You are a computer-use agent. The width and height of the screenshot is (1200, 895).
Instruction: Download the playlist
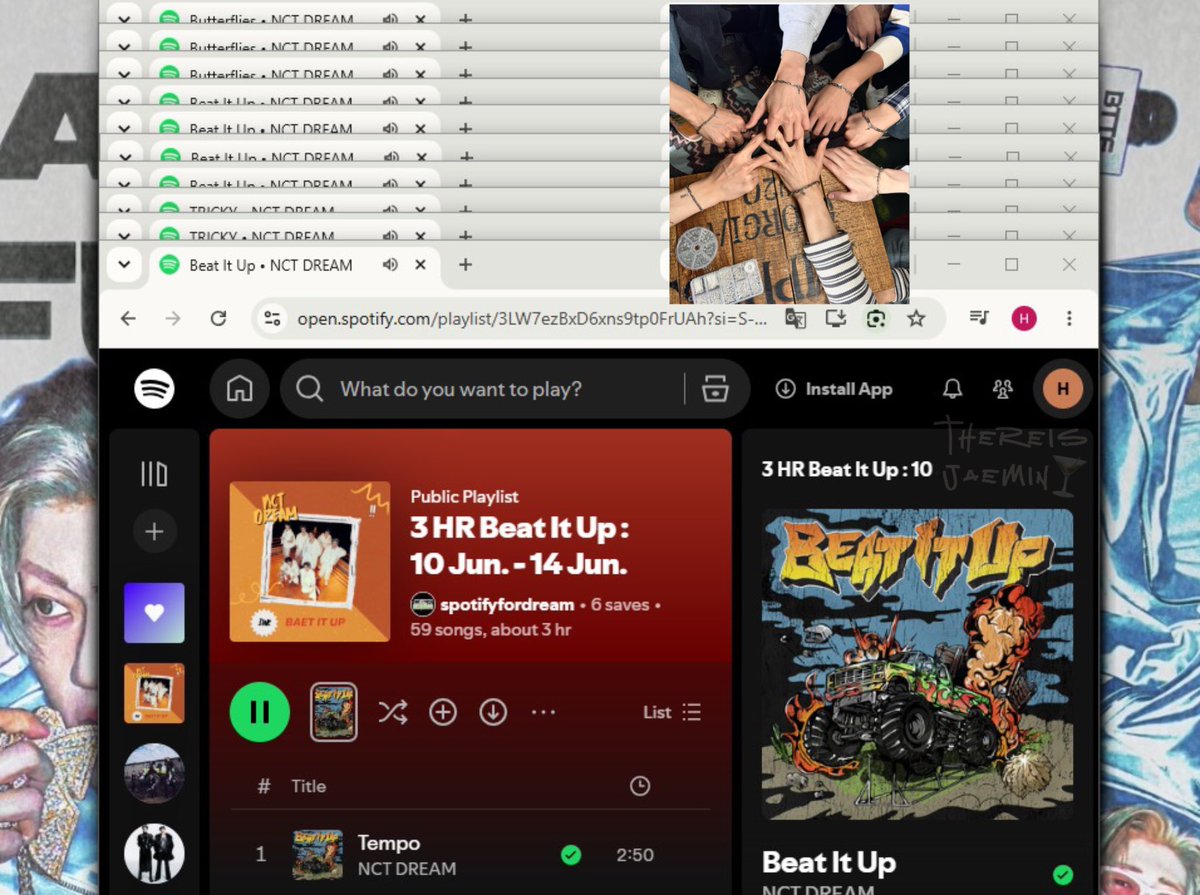click(x=493, y=712)
